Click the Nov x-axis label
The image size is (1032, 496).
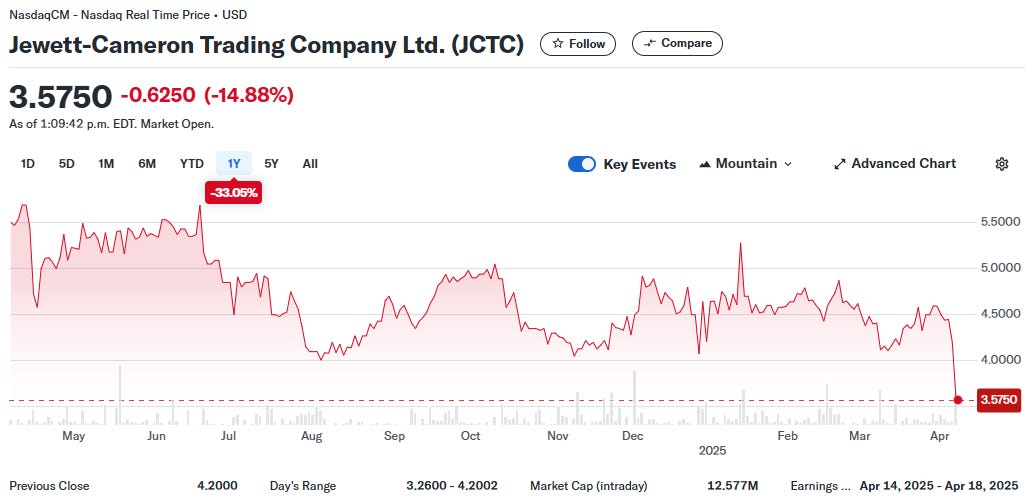point(557,436)
